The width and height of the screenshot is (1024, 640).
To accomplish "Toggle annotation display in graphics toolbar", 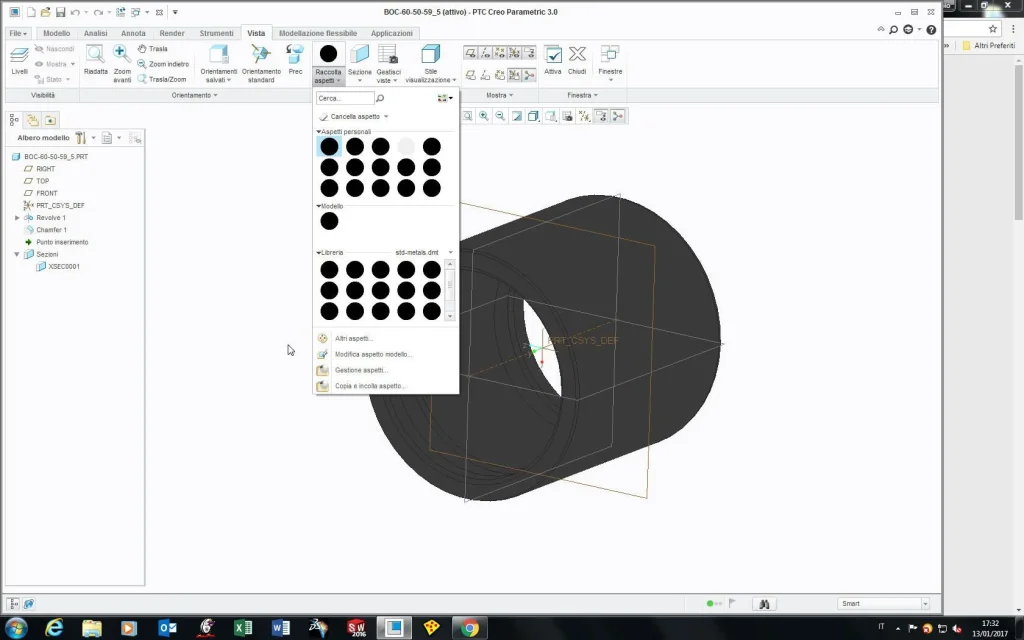I will tap(602, 116).
